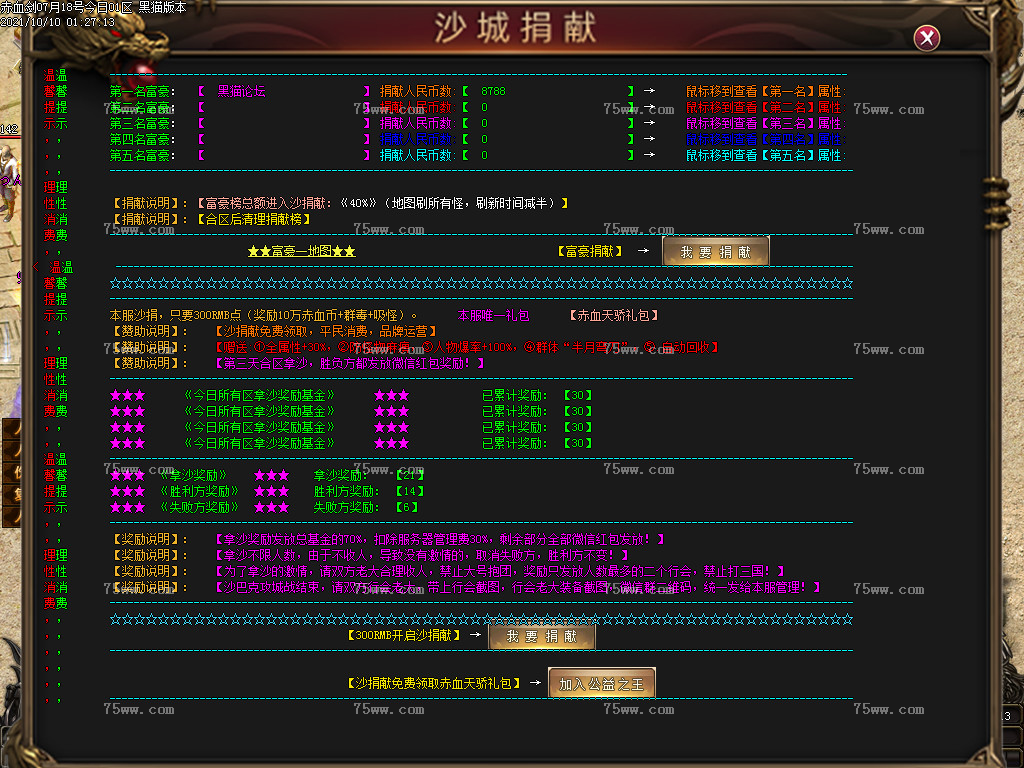1024x768 pixels.
Task: Click timestamp 2021/10/10 in top-left corner
Action: click(57, 22)
